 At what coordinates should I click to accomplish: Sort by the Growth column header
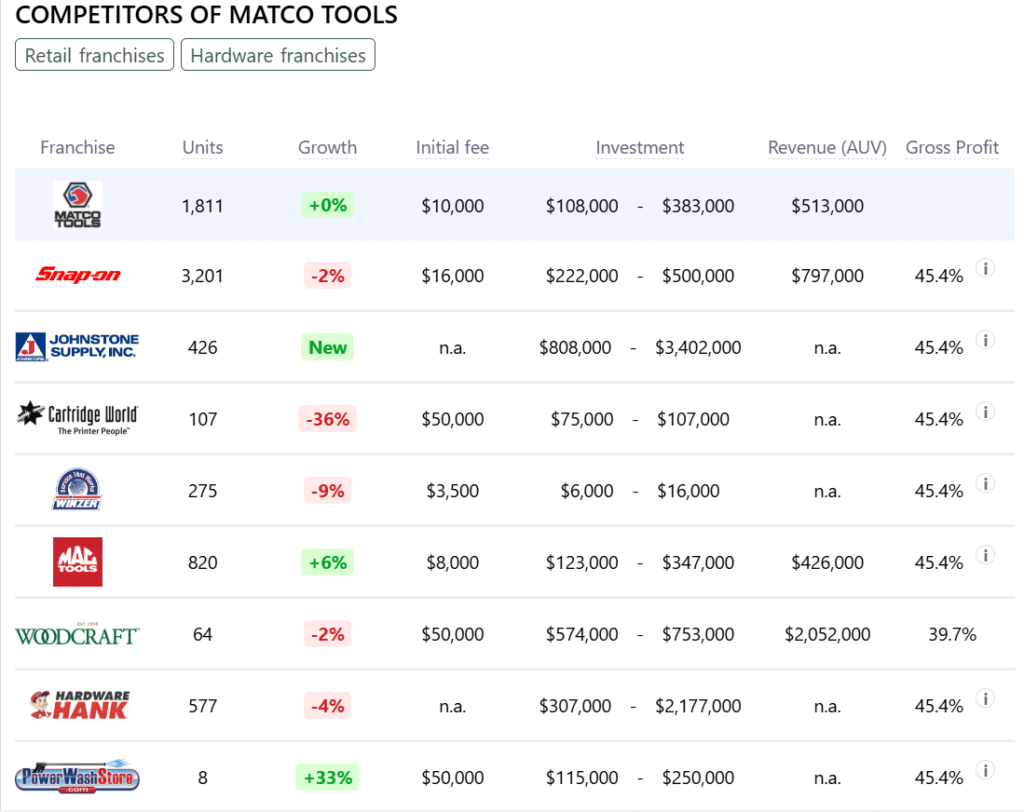[327, 148]
